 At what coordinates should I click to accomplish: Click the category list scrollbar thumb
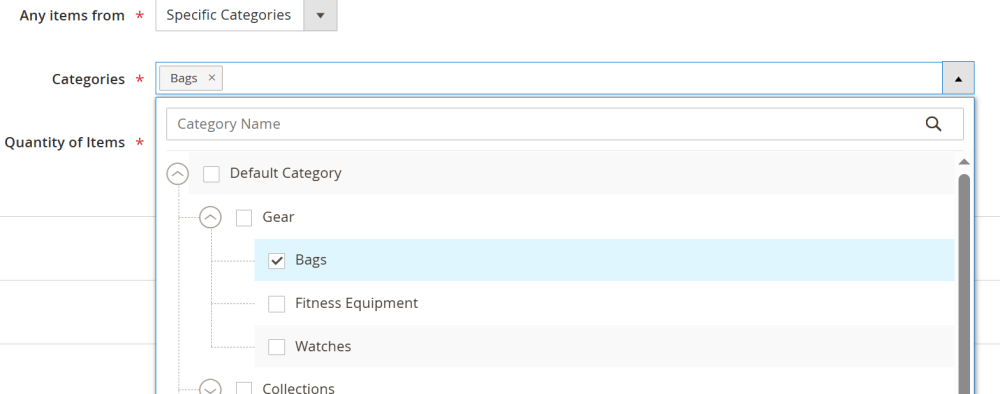pyautogui.click(x=964, y=284)
